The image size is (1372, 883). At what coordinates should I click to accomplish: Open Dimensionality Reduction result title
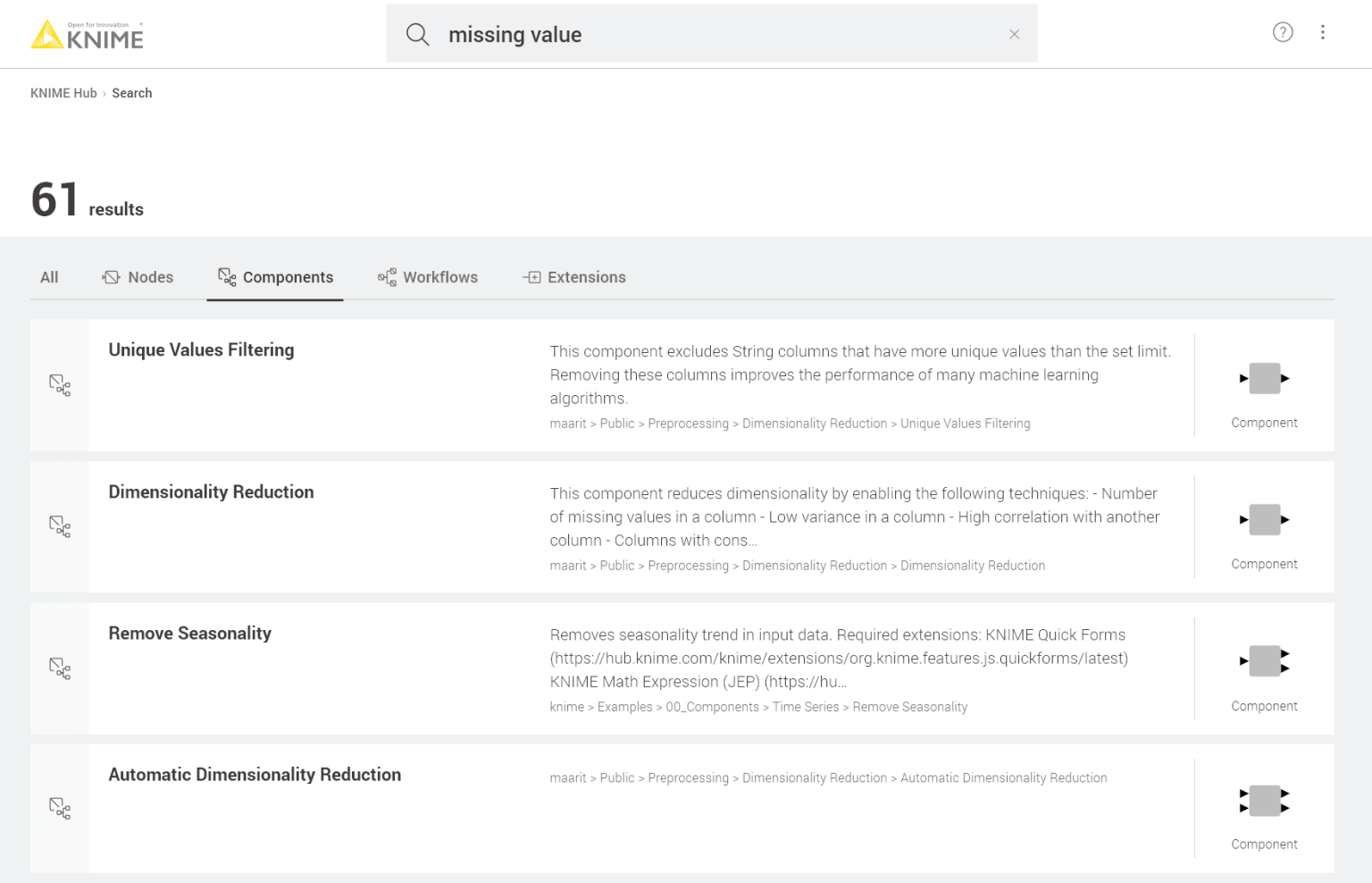[x=211, y=492]
